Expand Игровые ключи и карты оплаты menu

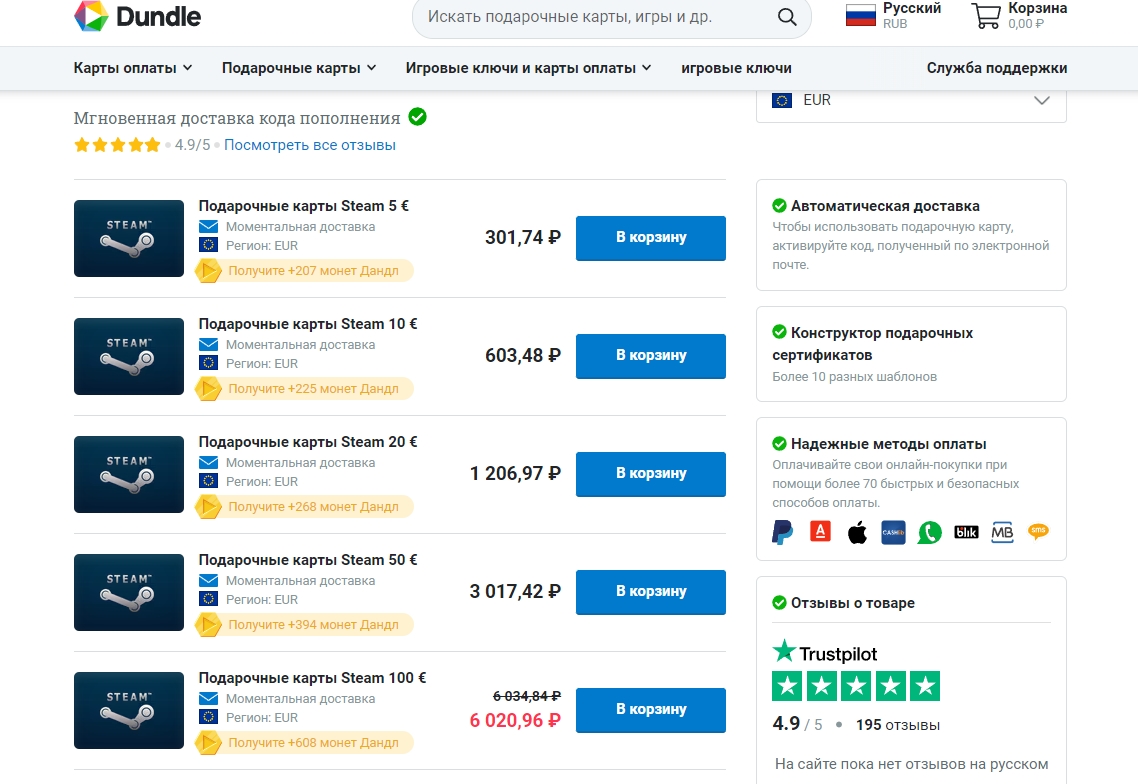(528, 68)
